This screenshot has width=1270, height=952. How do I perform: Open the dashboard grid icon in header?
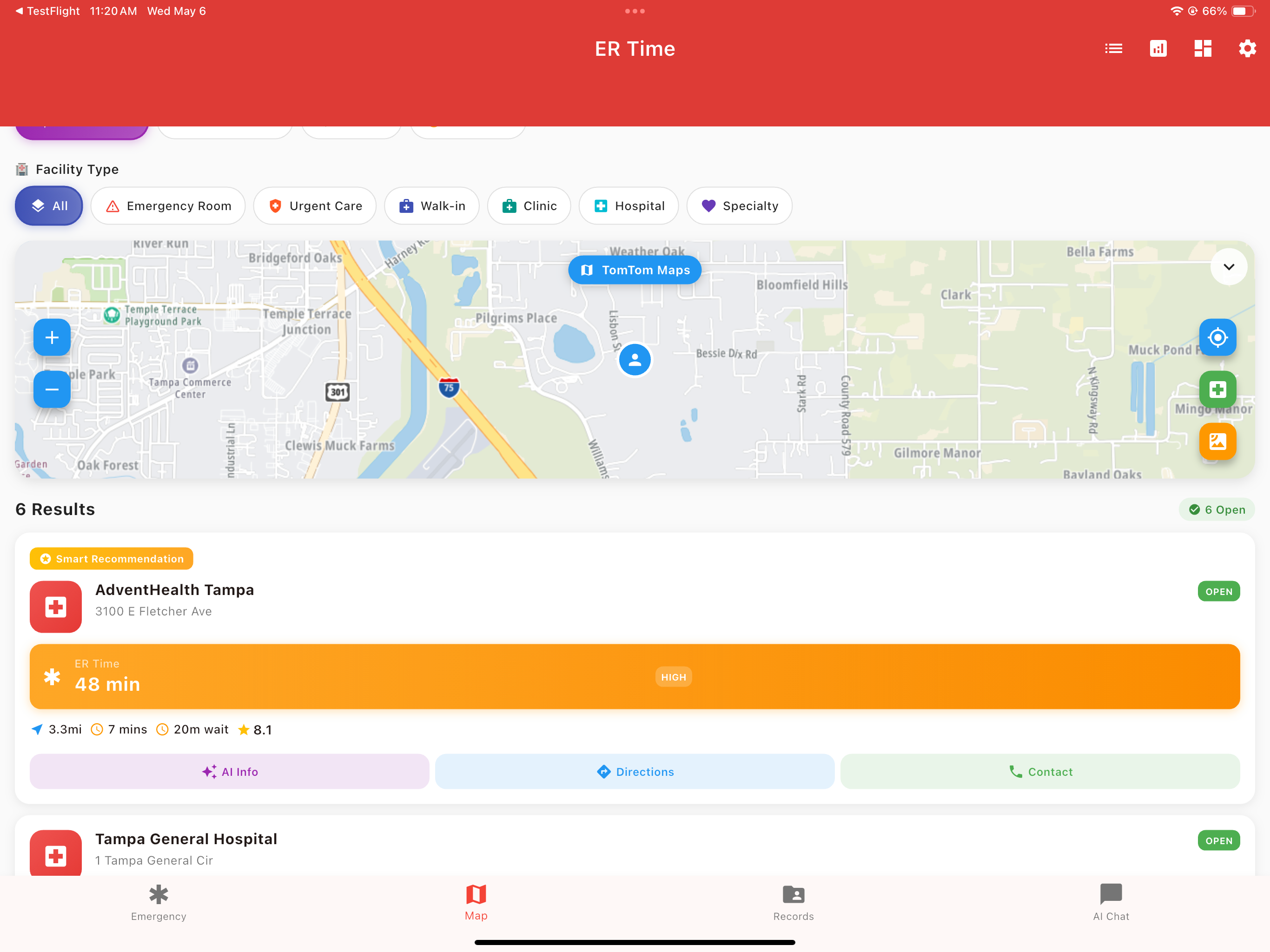(x=1203, y=49)
